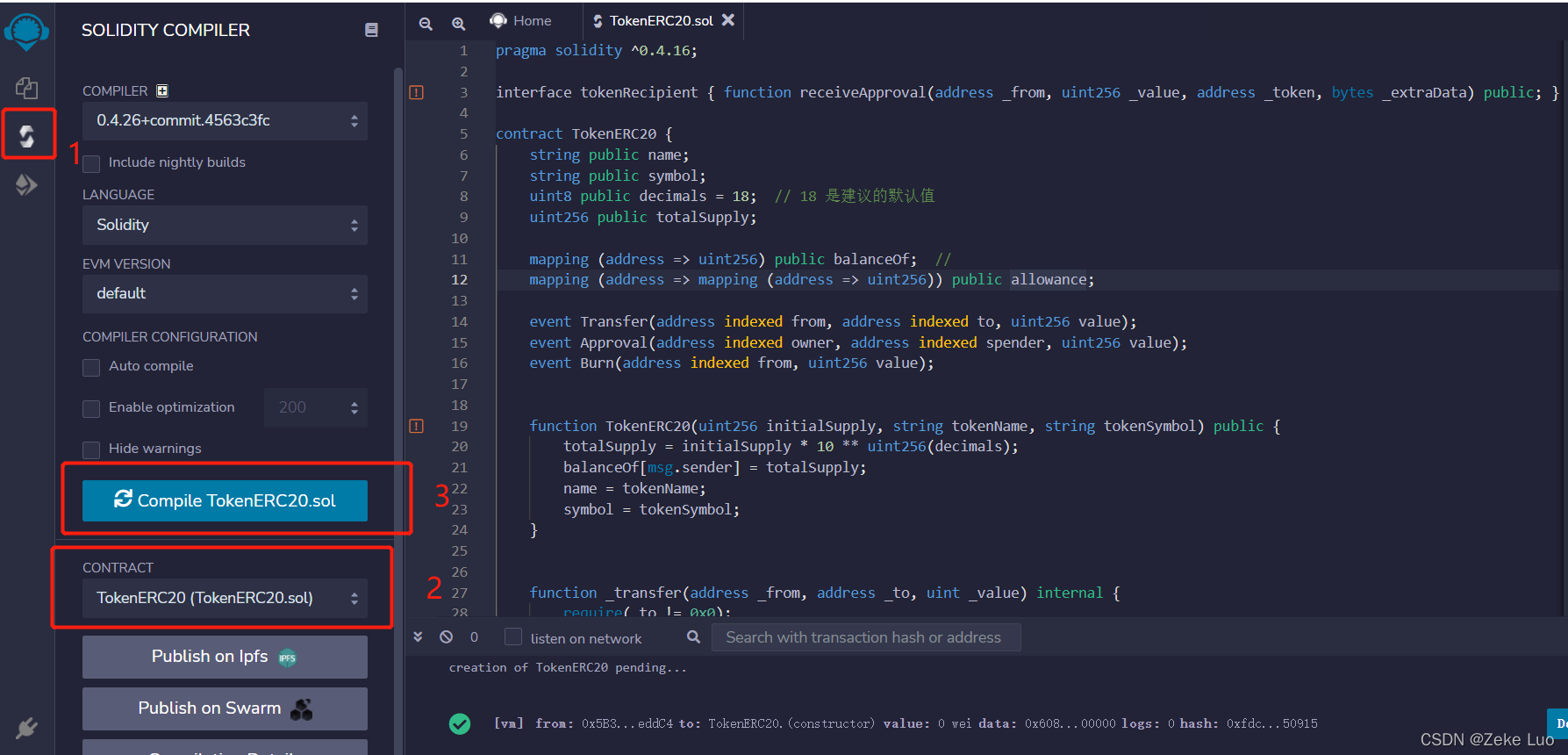Click the word 'allowance' in line 12

pos(1049,279)
